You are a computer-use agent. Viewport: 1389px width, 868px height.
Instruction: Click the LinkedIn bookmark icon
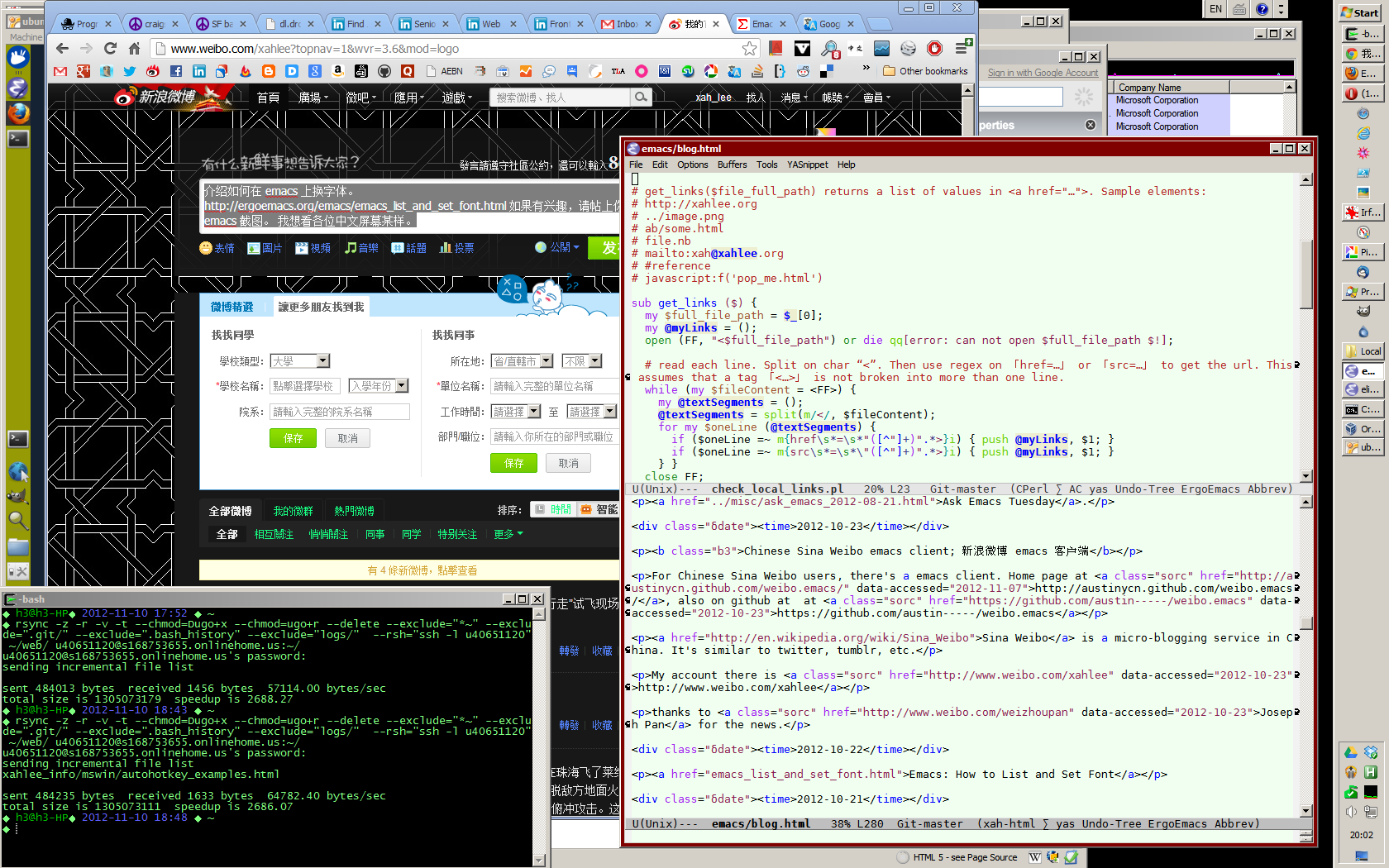(199, 72)
